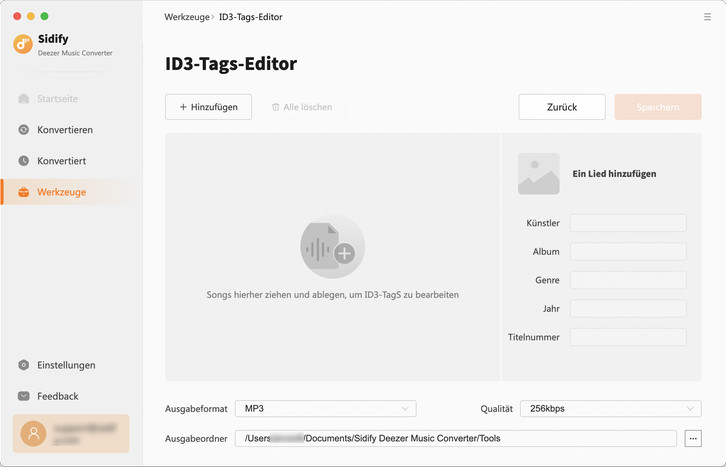
Task: Click the Konvertieren circular-arrow icon
Action: click(24, 130)
